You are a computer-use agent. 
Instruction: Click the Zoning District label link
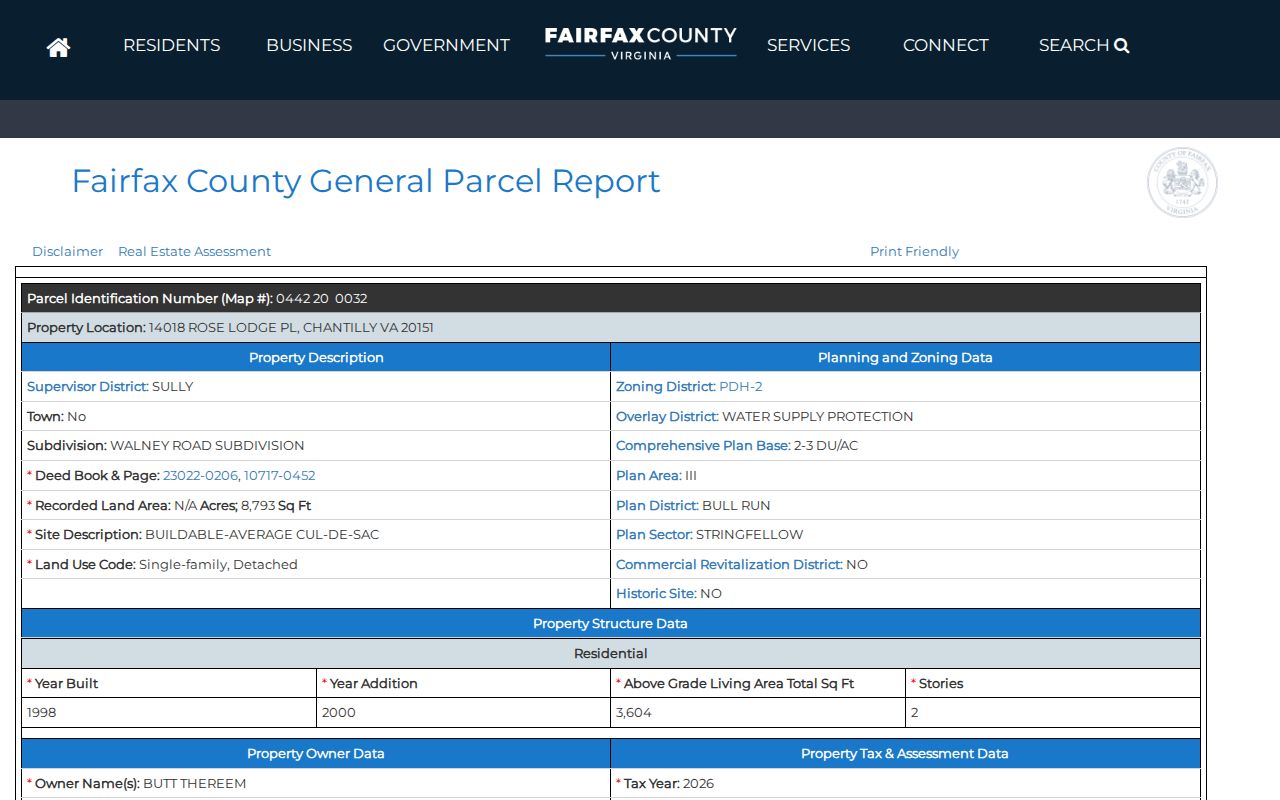(x=665, y=387)
